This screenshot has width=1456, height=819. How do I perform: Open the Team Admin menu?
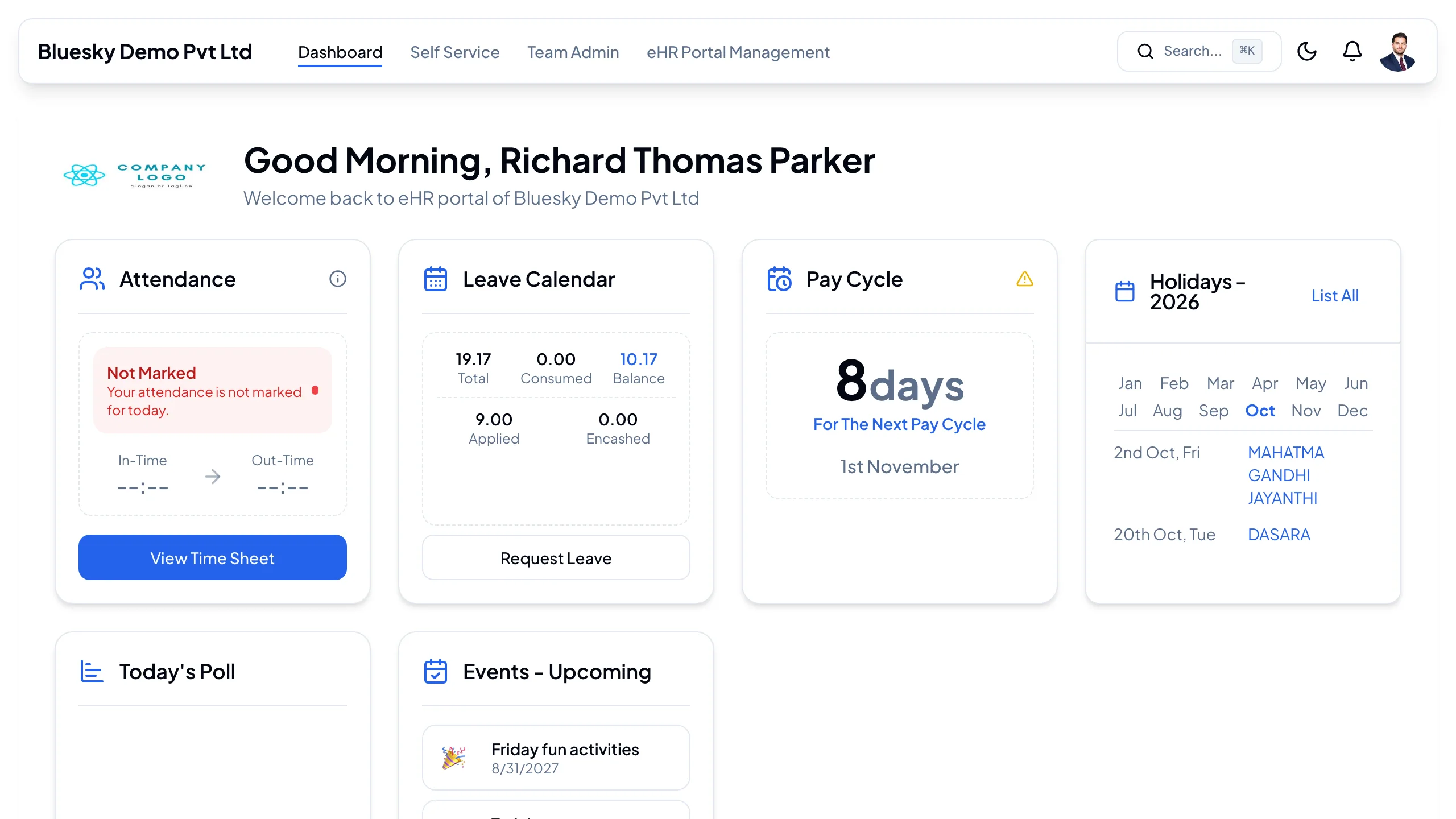point(573,52)
